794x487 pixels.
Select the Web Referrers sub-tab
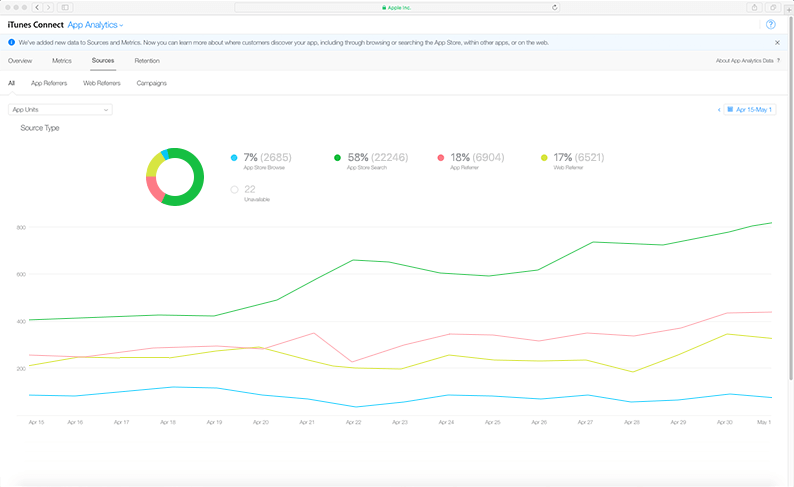[101, 83]
